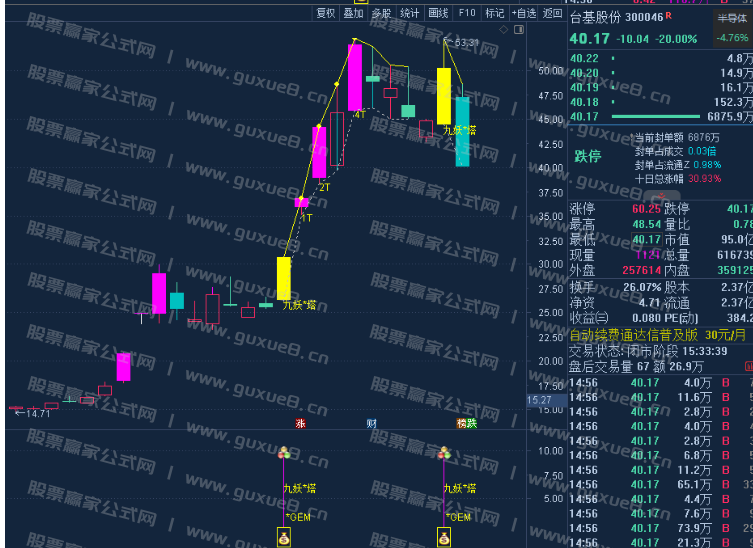This screenshot has width=753, height=548.
Task: Click the 返回 back button
Action: coord(552,13)
